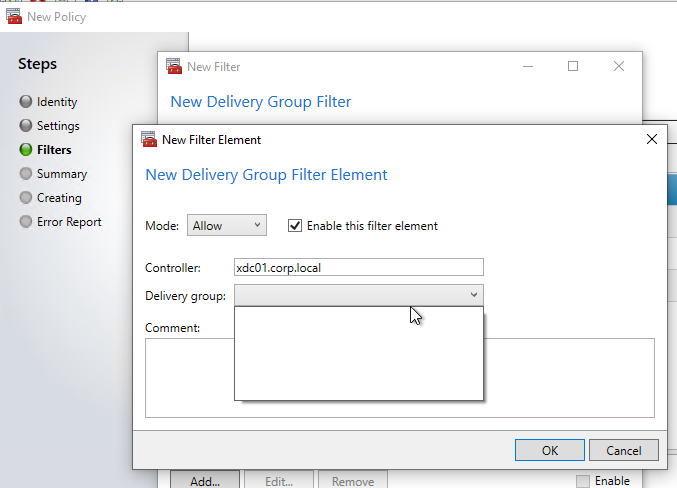Click the green Filters step indicator
Screen dimensions: 677x488
[26, 149]
